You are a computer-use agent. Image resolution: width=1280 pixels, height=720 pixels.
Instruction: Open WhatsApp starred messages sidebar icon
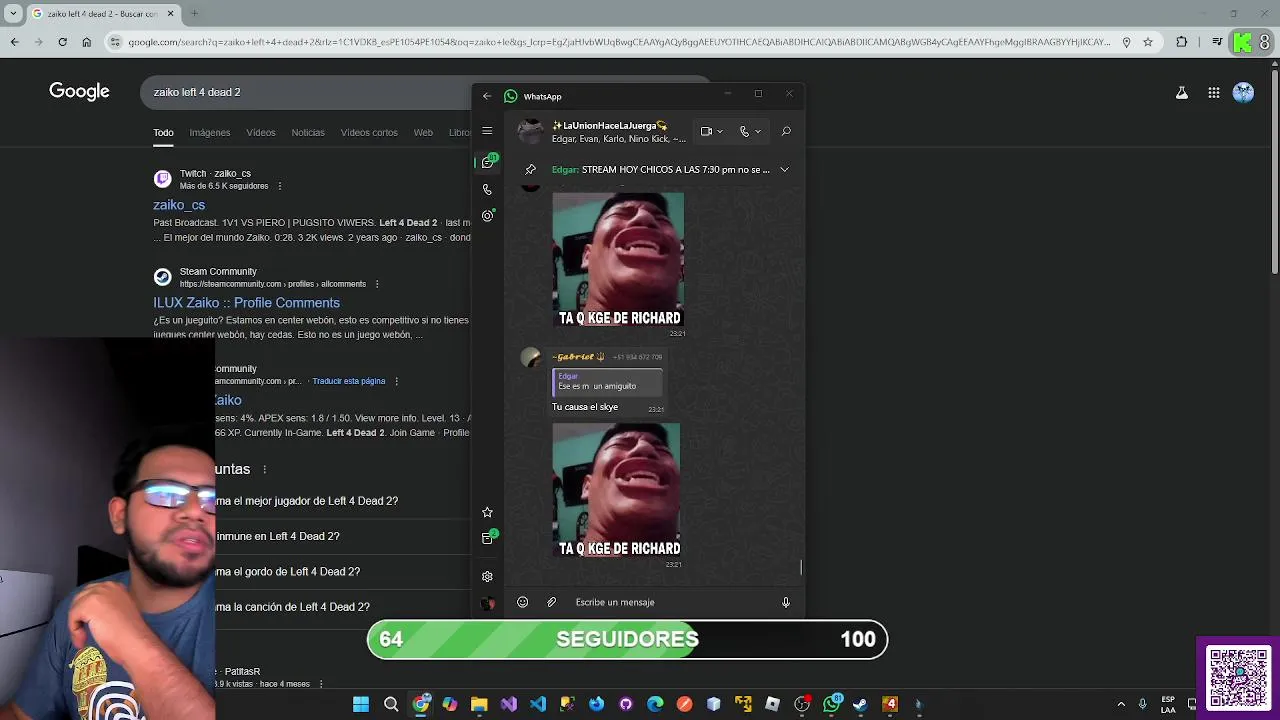coord(487,512)
